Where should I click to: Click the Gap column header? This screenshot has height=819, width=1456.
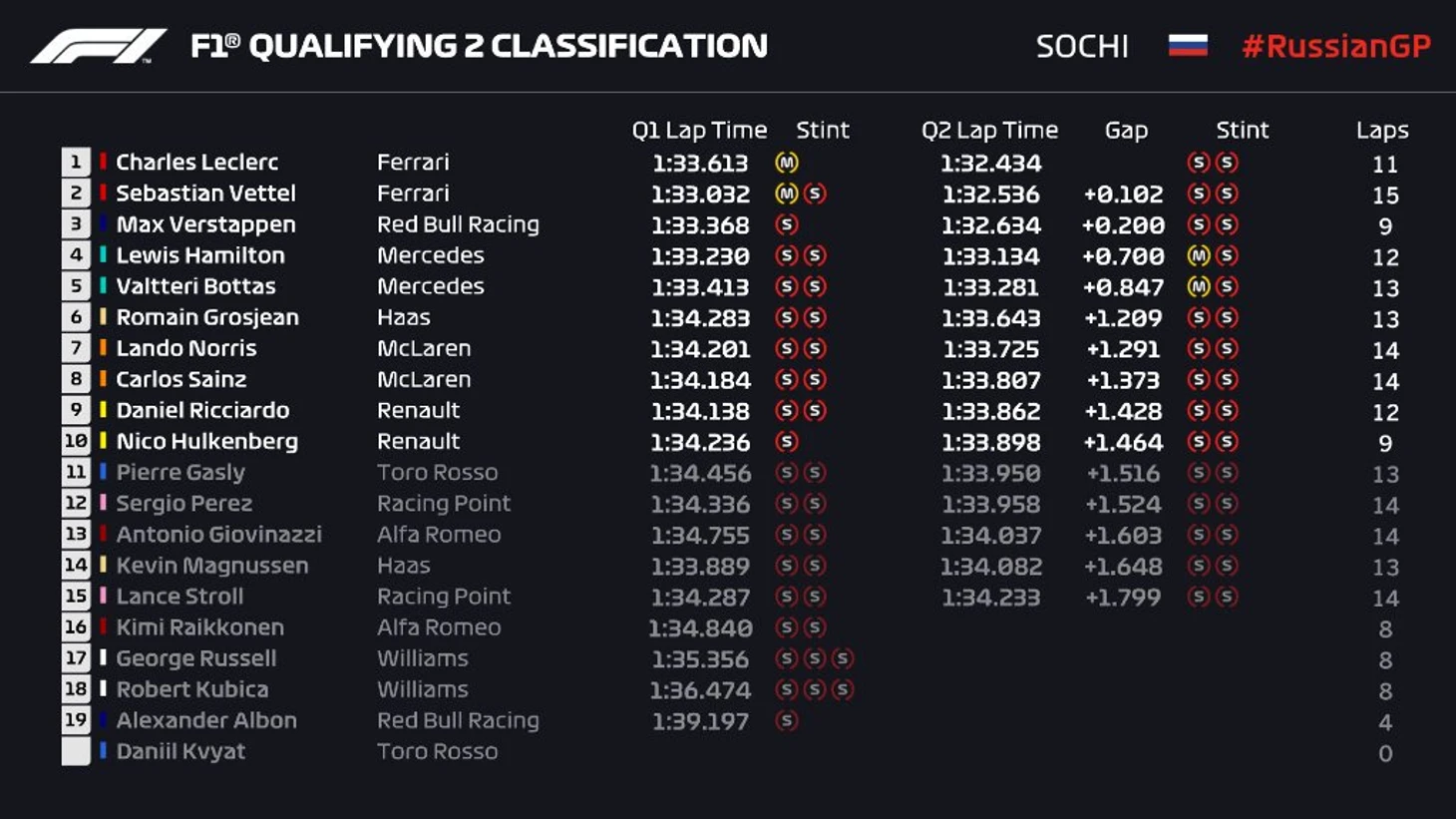pos(1126,130)
